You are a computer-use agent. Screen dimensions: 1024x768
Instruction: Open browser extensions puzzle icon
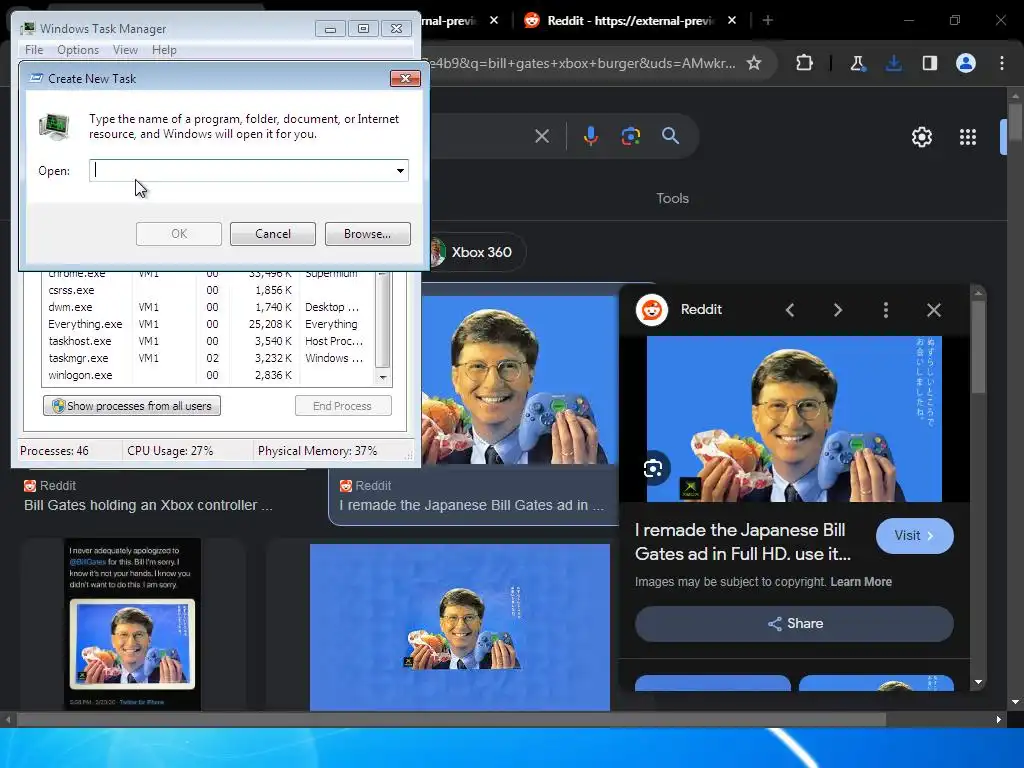(805, 63)
